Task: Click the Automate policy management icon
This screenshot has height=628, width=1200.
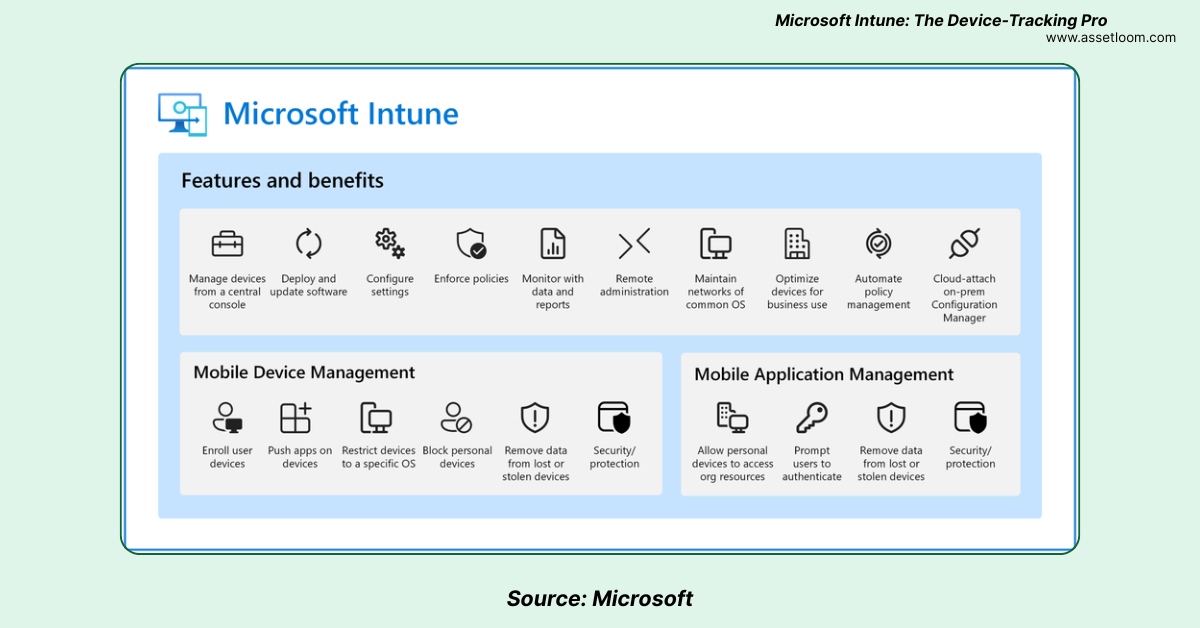Action: 878,243
